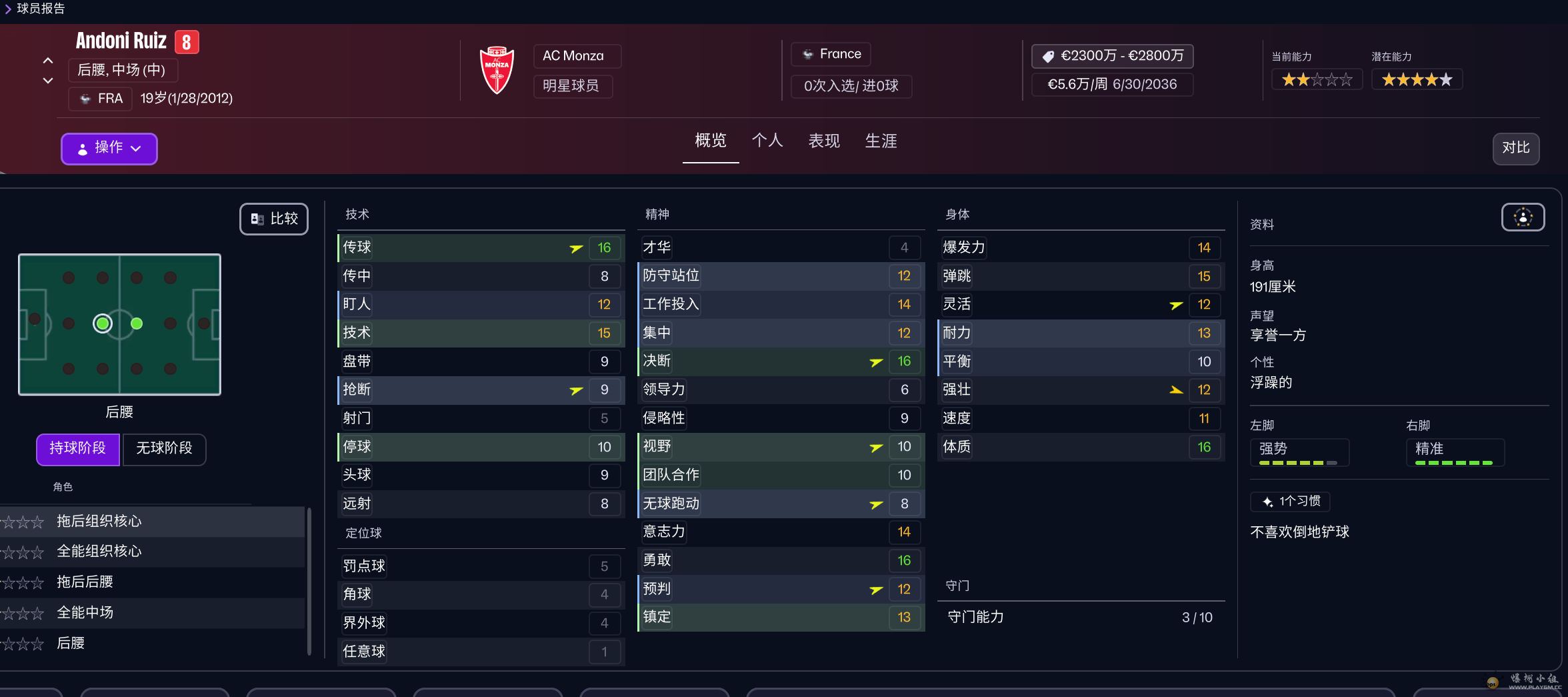
Task: Click the left foot strength bar
Action: [1299, 462]
